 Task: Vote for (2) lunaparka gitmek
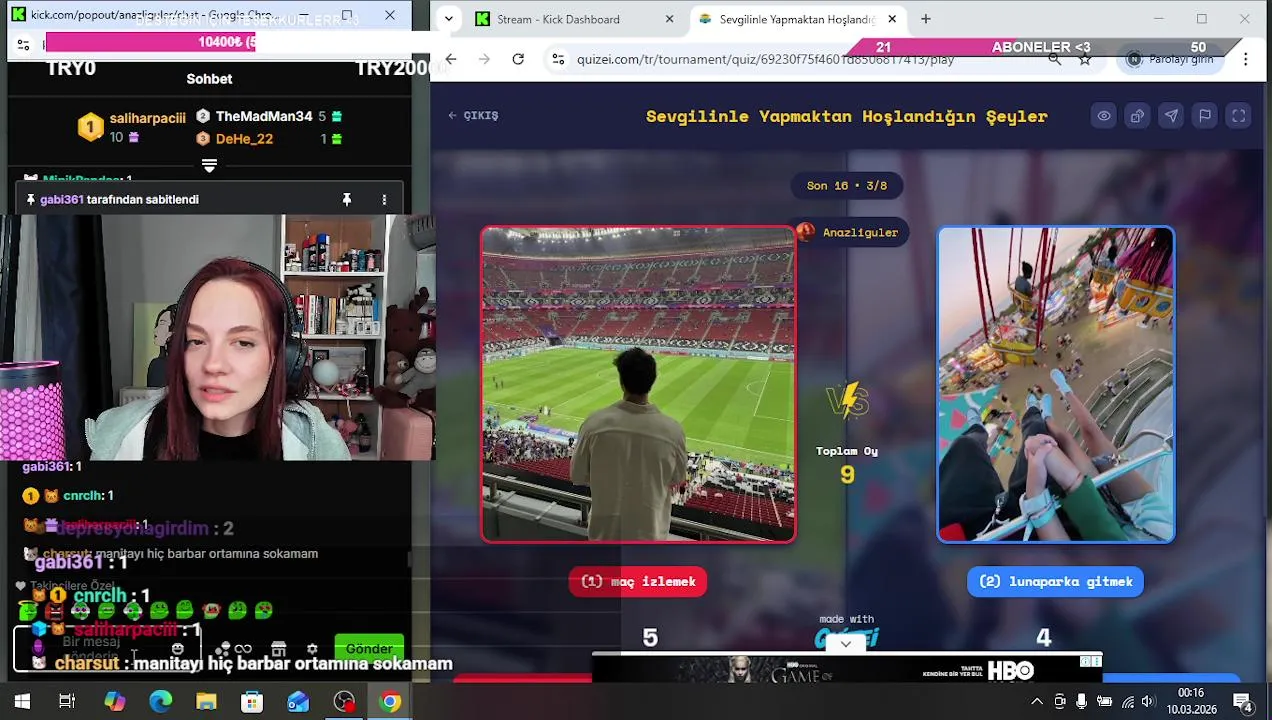(x=1055, y=582)
